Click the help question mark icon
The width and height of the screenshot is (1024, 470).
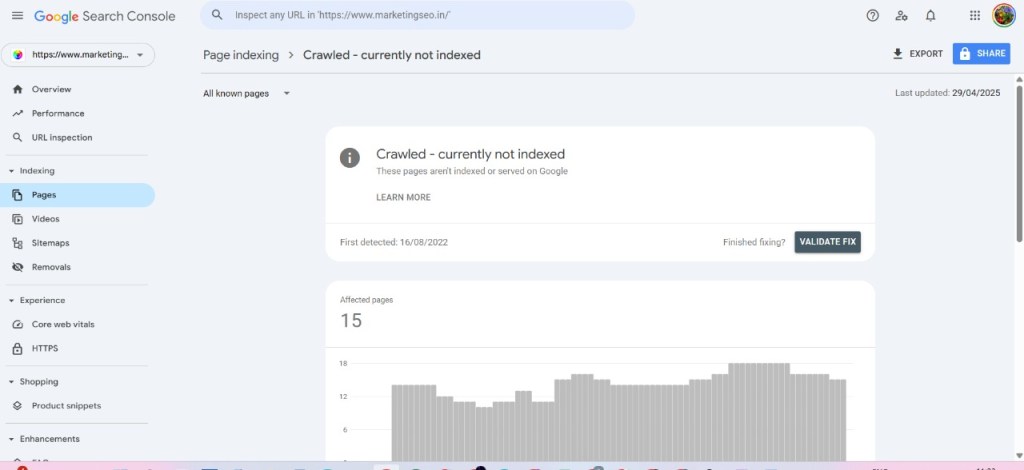coord(872,16)
